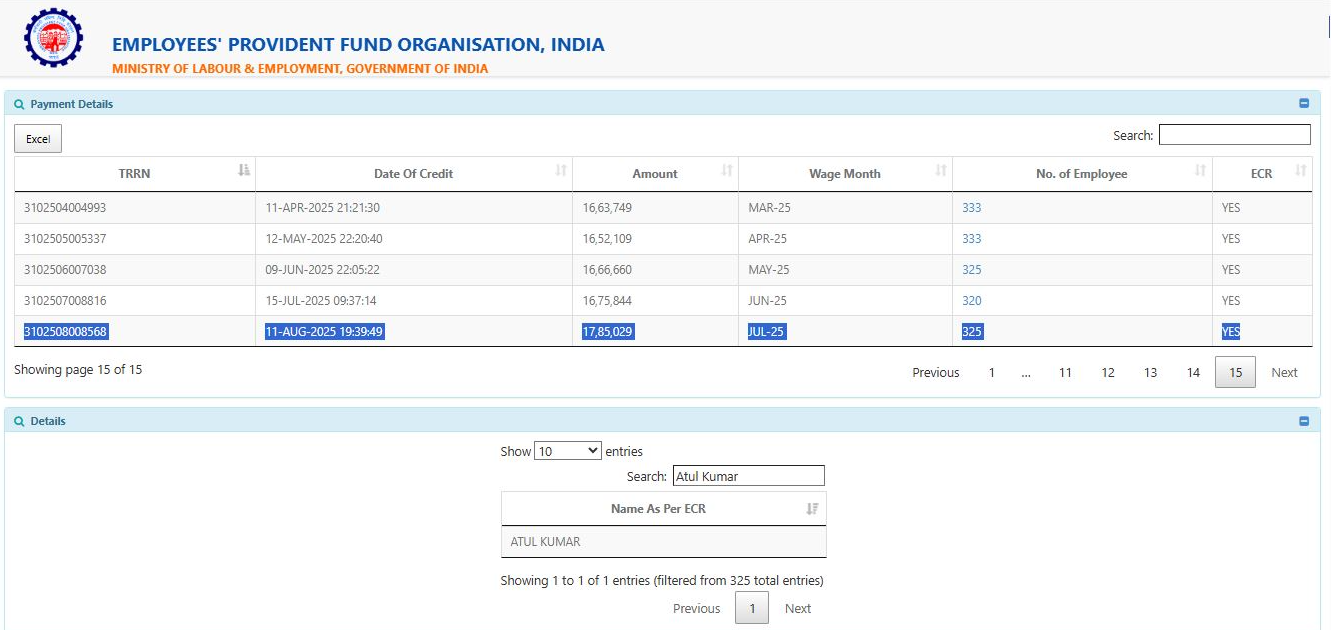Sort by Amount column
The width and height of the screenshot is (1331, 630).
655,173
